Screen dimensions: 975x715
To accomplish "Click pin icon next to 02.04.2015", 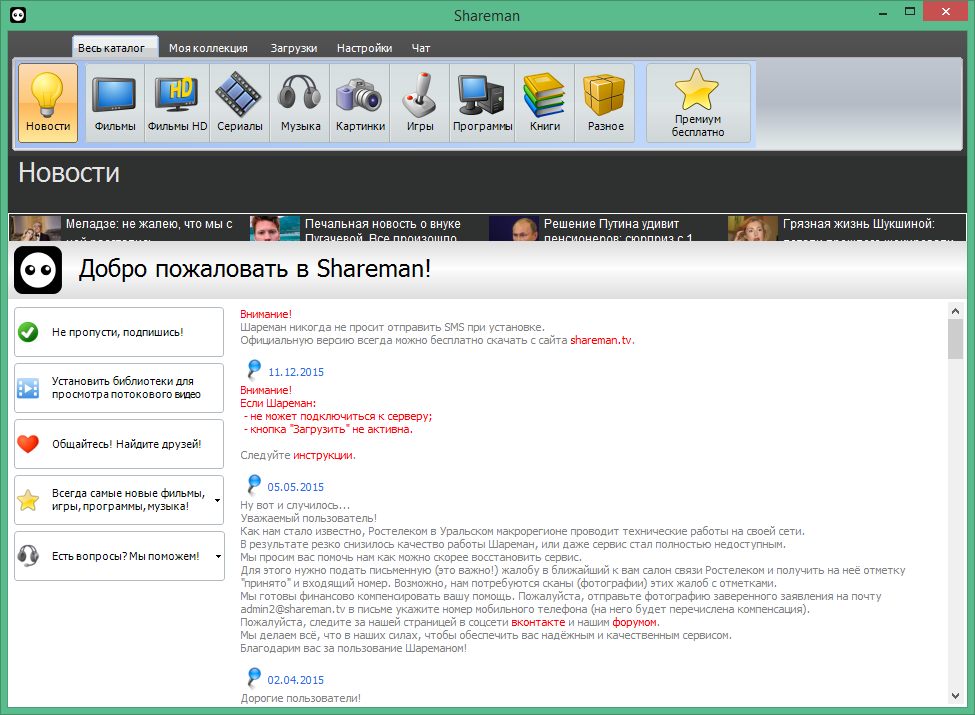I will [x=254, y=677].
